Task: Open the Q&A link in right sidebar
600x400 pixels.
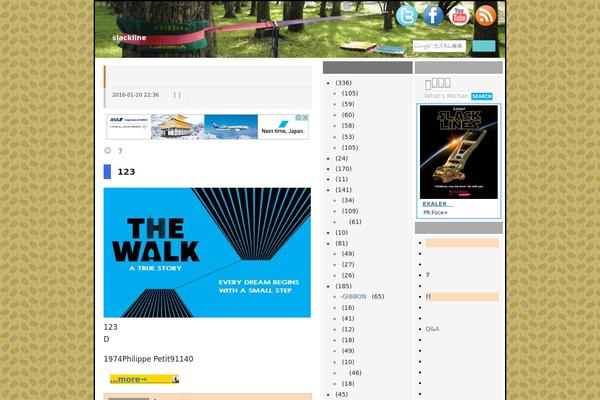Action: pyautogui.click(x=432, y=329)
